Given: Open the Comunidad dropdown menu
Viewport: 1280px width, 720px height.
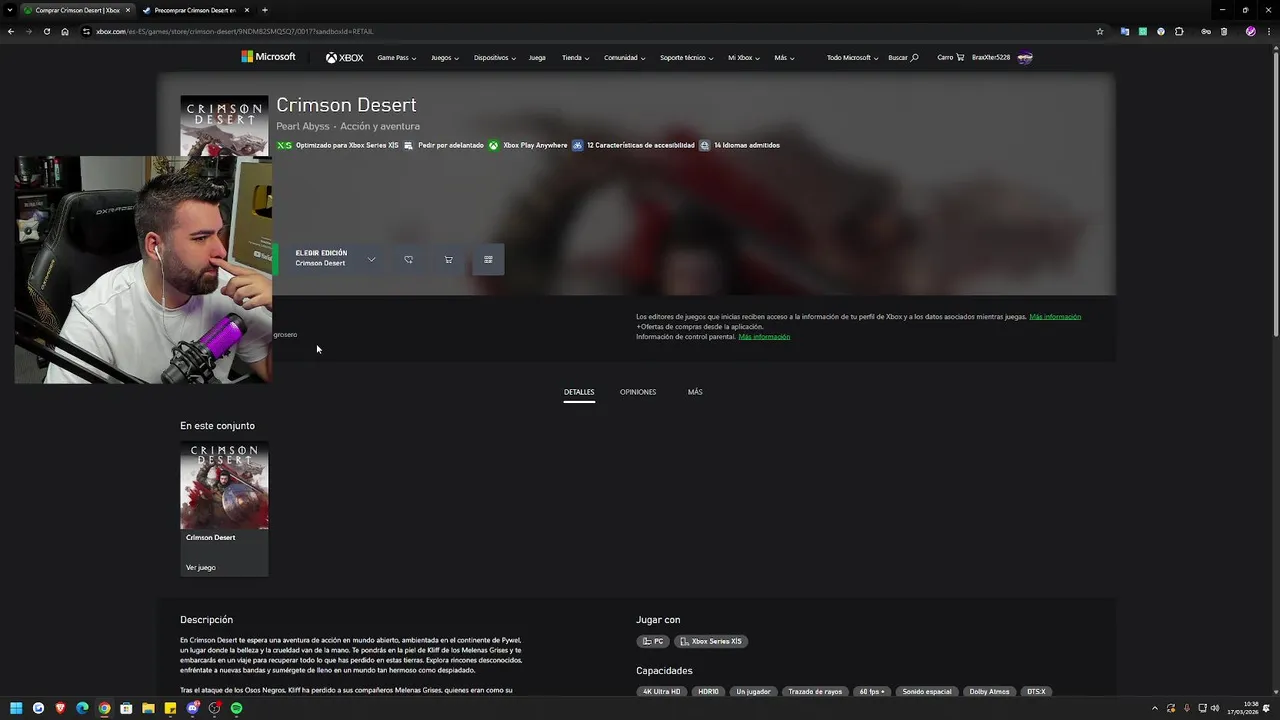Looking at the screenshot, I should 624,58.
